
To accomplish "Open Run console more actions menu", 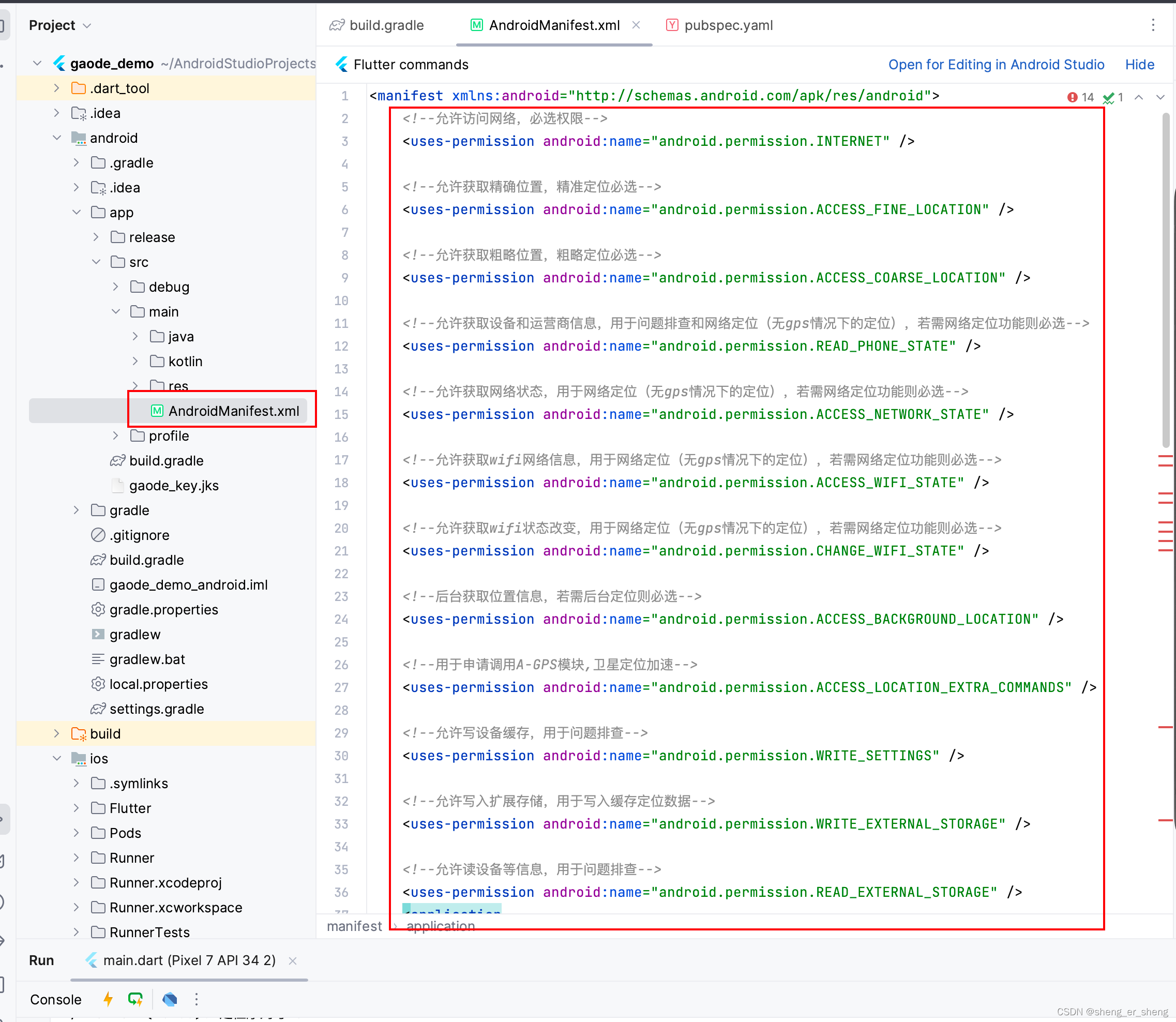I will click(x=196, y=999).
